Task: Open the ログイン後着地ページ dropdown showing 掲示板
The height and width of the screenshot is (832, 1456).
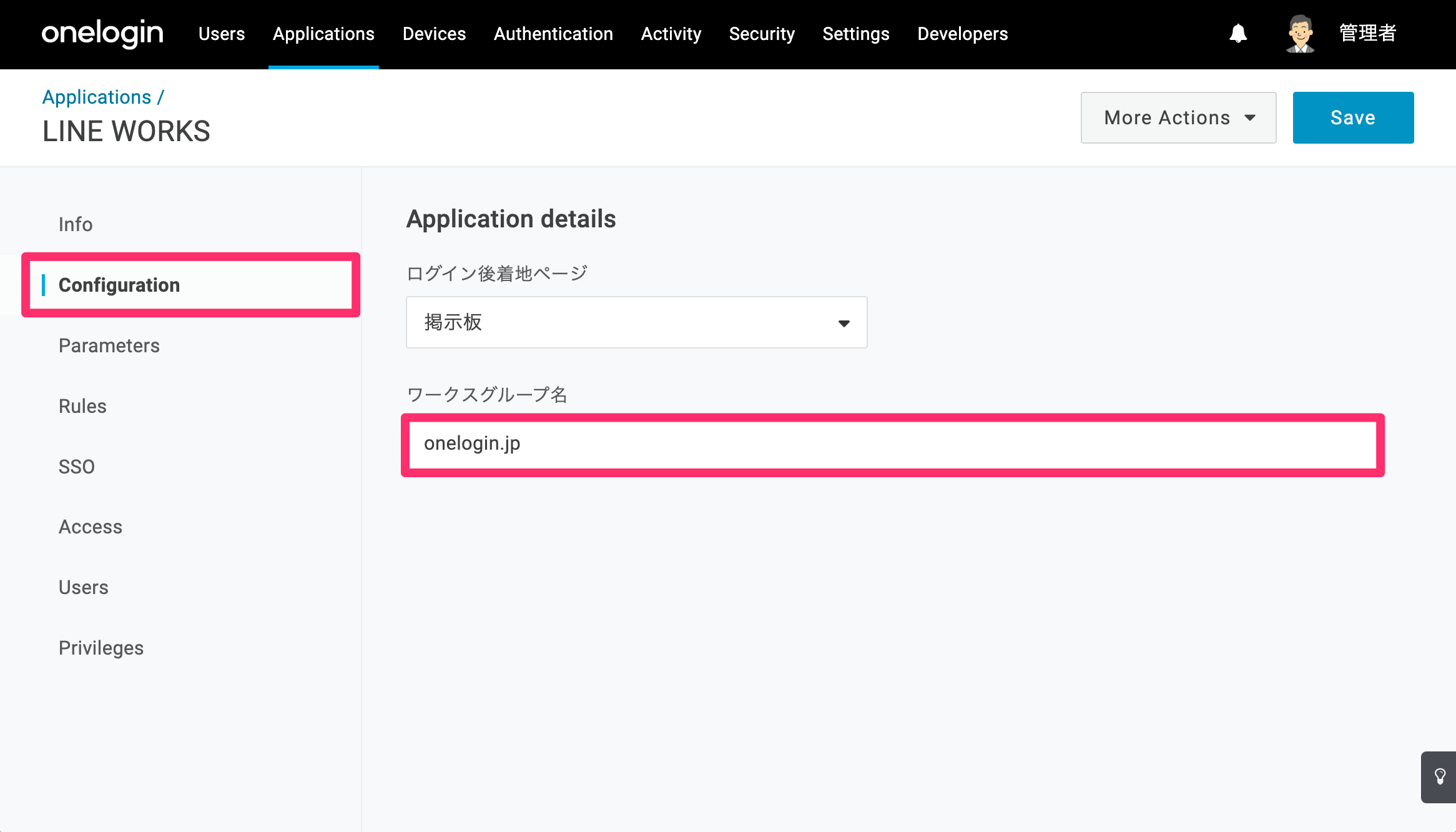Action: [636, 322]
